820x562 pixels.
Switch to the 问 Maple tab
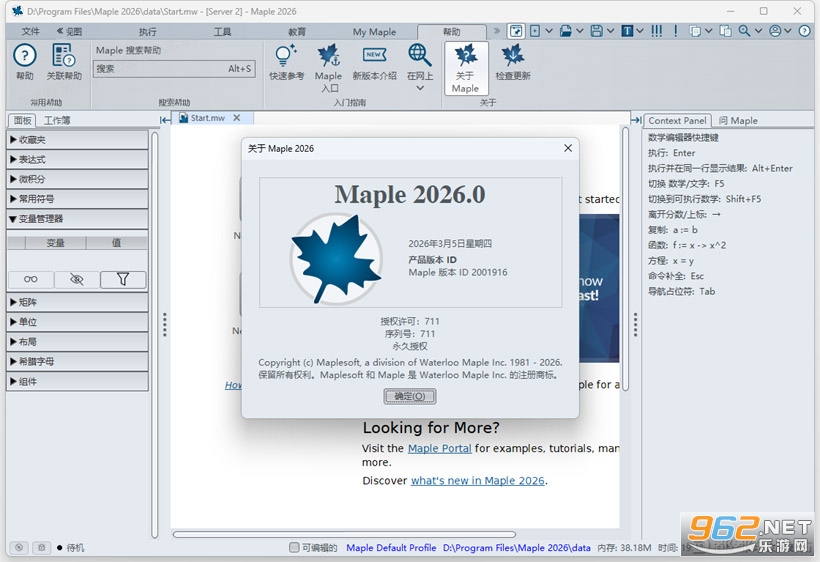738,120
